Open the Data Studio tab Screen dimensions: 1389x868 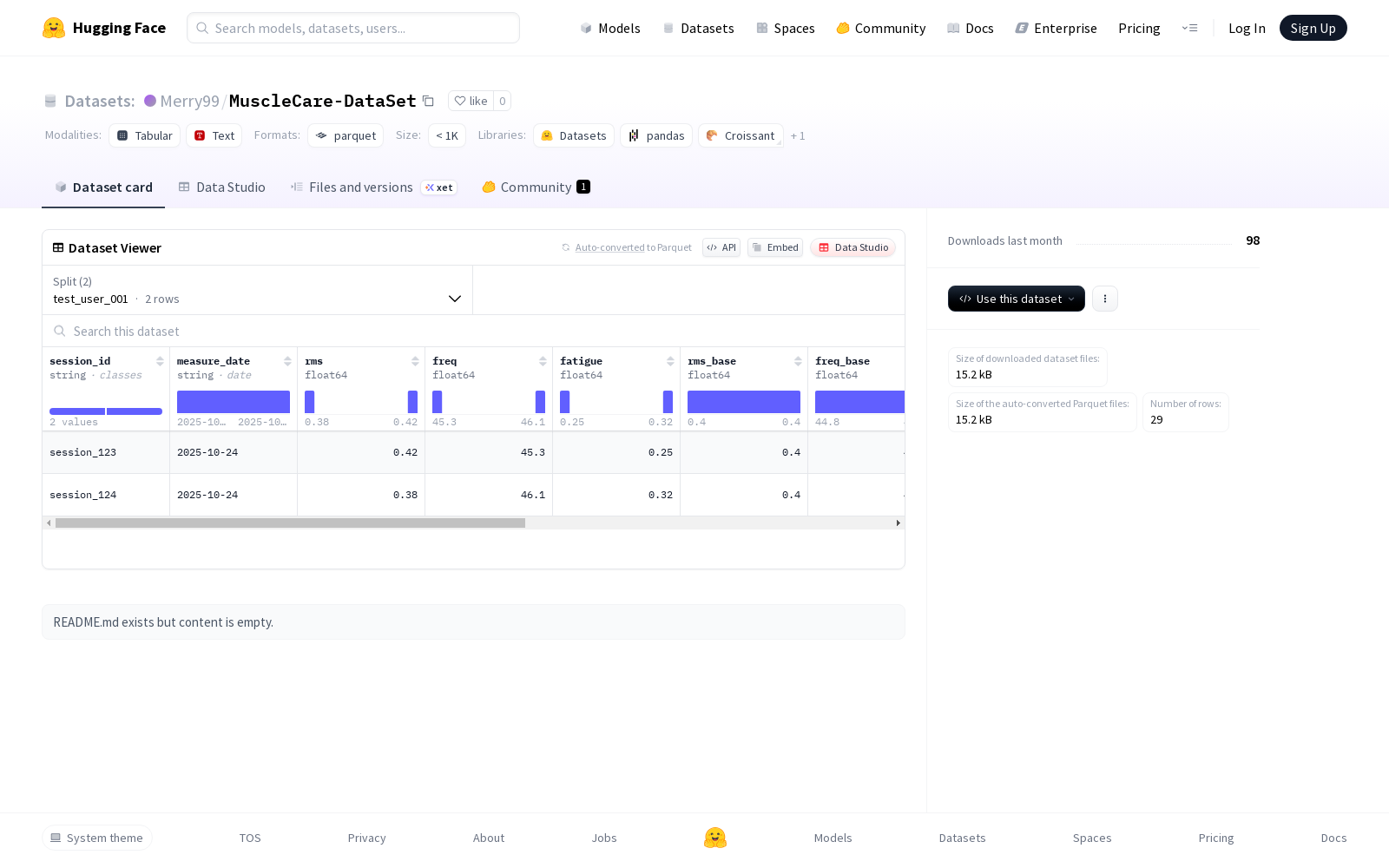[x=222, y=187]
